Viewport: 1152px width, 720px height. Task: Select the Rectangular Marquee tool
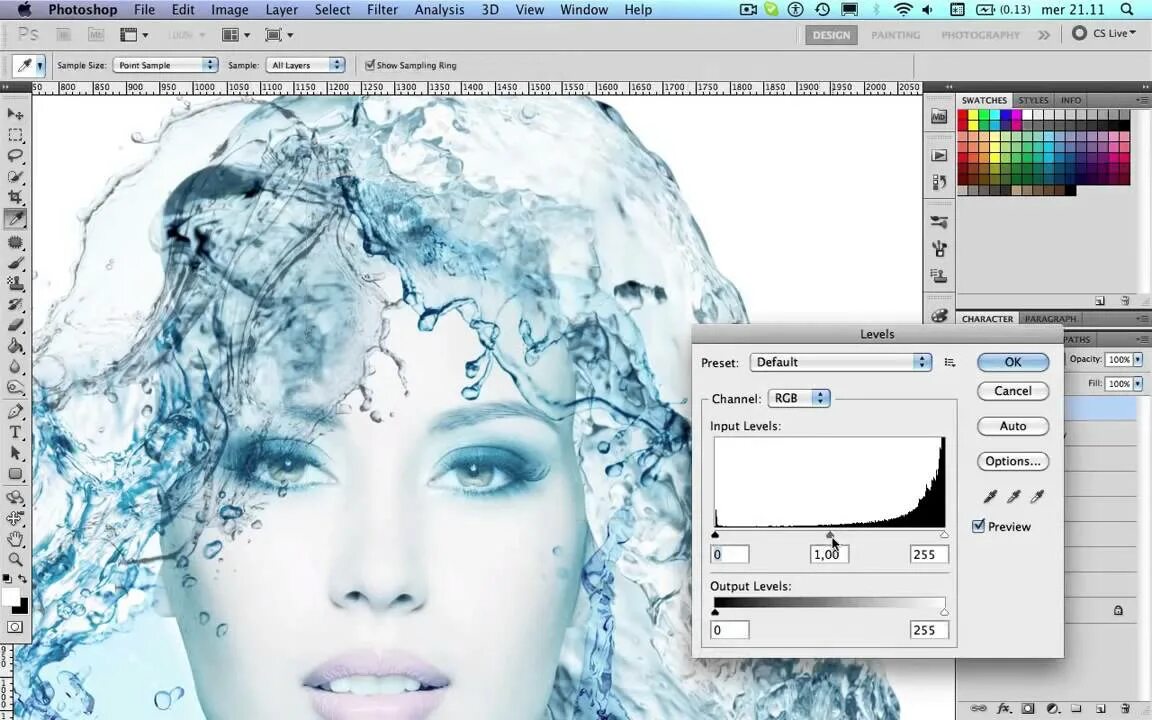[x=15, y=135]
